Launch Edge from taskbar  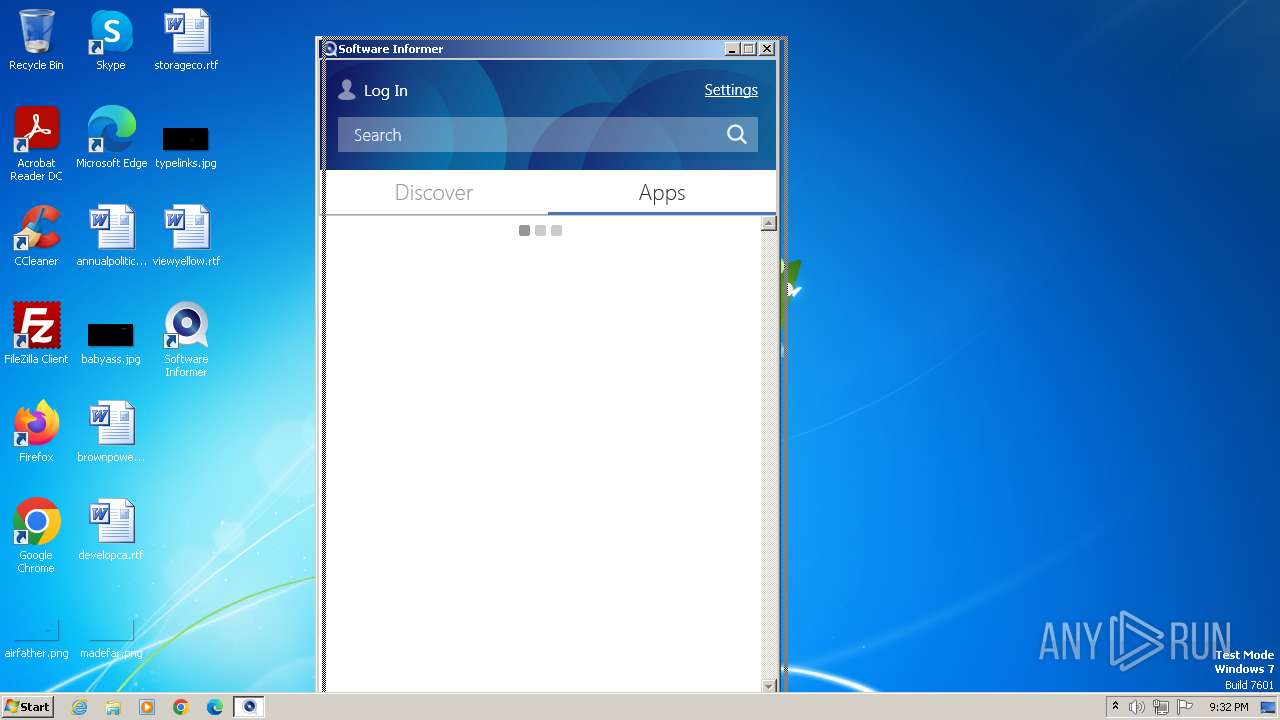click(x=215, y=707)
